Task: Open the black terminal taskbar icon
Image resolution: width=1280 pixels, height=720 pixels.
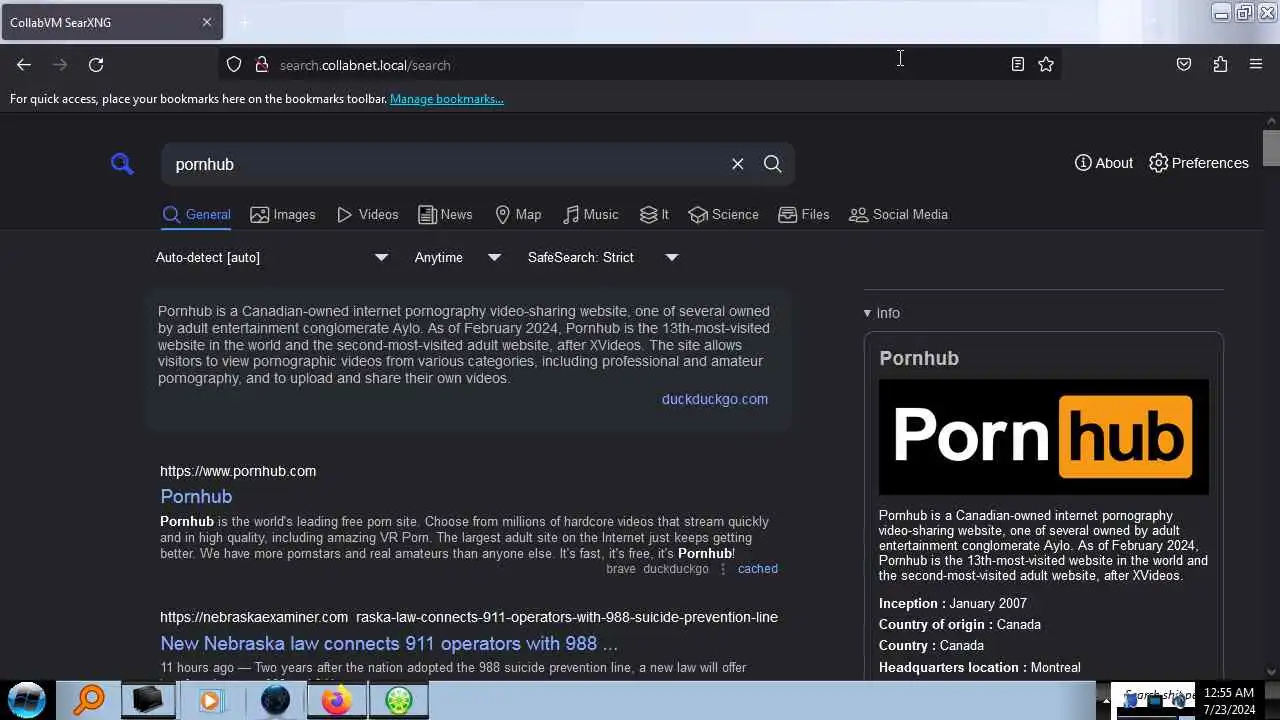Action: 148,700
